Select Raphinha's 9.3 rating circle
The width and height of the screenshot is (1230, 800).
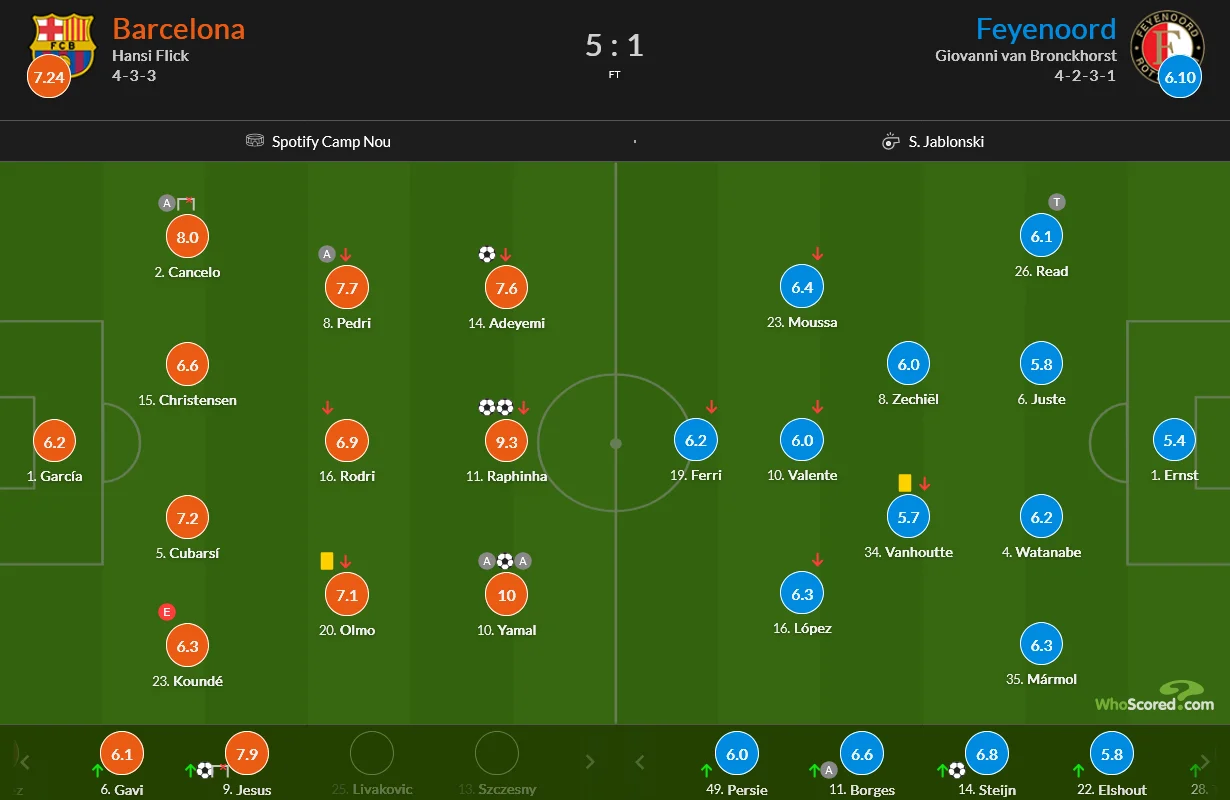pos(507,441)
